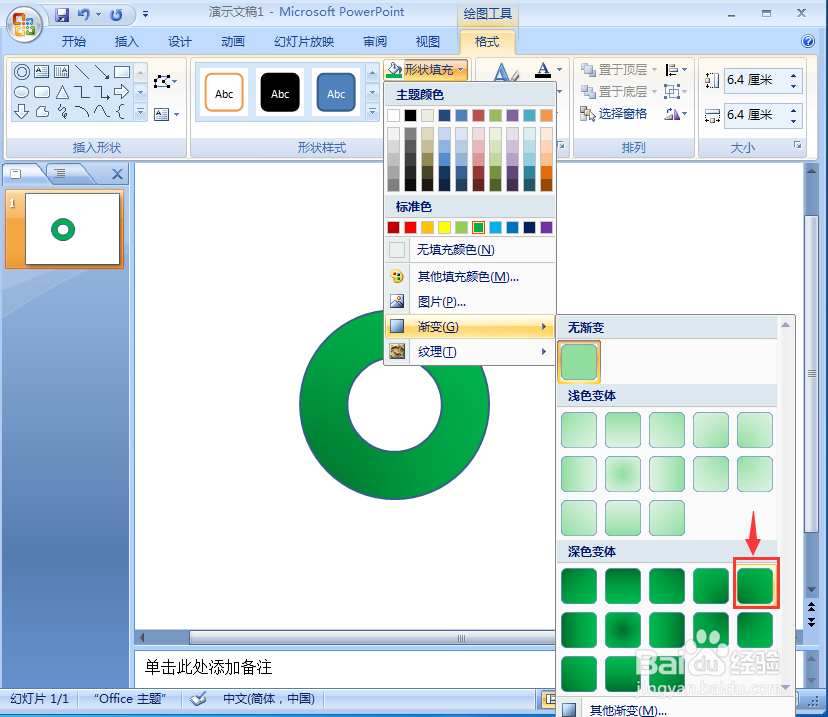Open 其他填充颜色(M)... dialog
The height and width of the screenshot is (717, 828).
(x=470, y=277)
